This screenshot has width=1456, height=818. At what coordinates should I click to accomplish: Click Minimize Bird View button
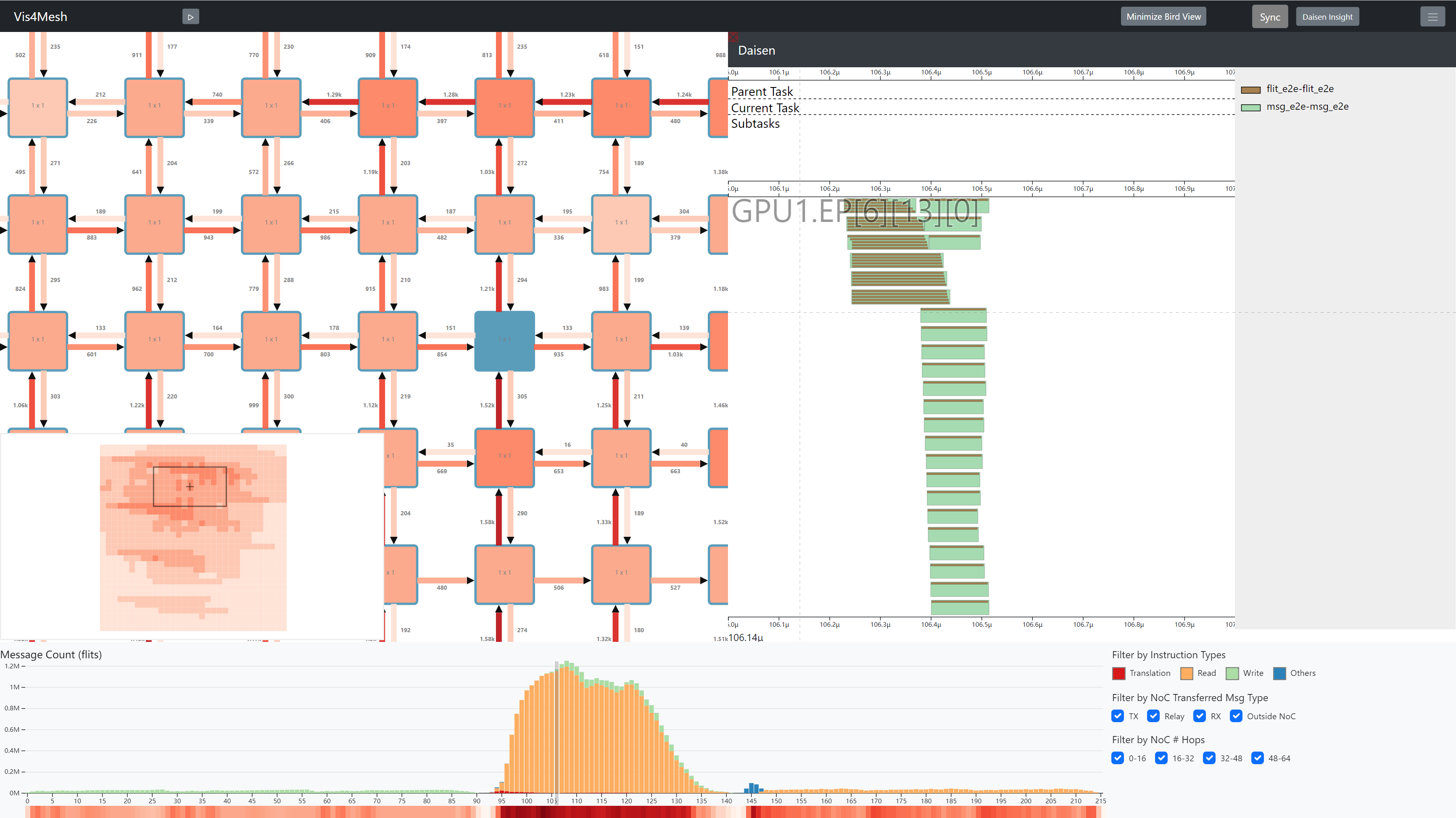1163,17
